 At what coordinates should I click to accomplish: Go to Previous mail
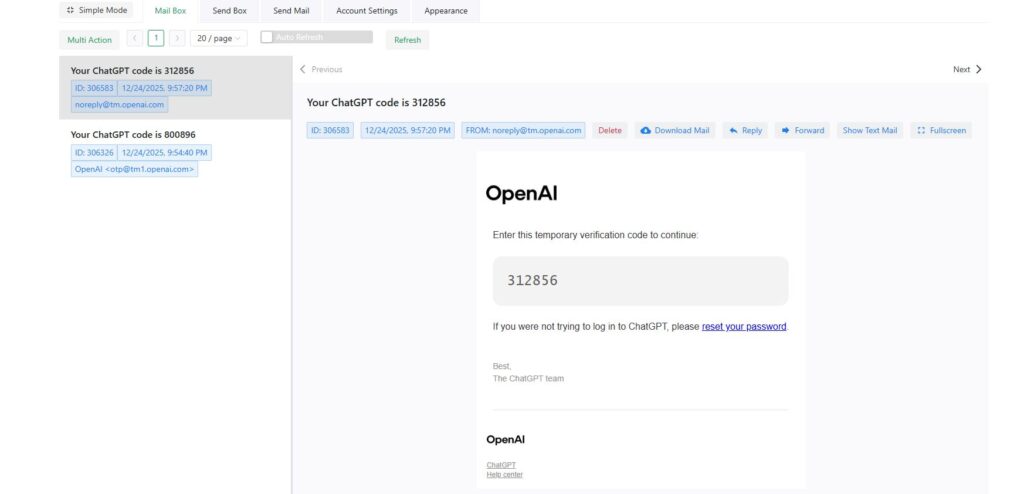click(321, 69)
